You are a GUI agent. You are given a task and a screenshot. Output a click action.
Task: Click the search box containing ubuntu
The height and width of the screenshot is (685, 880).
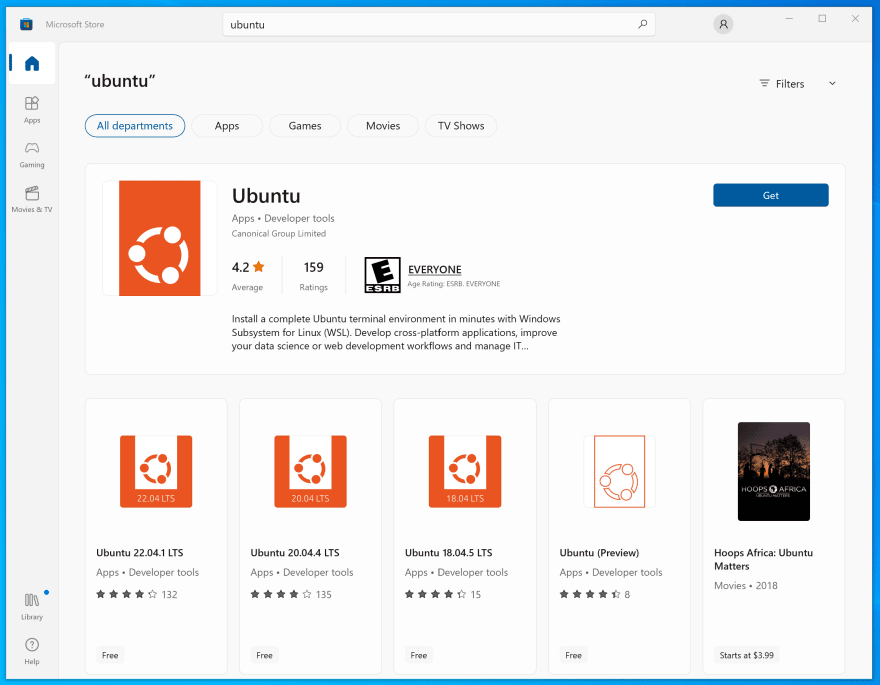(x=439, y=24)
